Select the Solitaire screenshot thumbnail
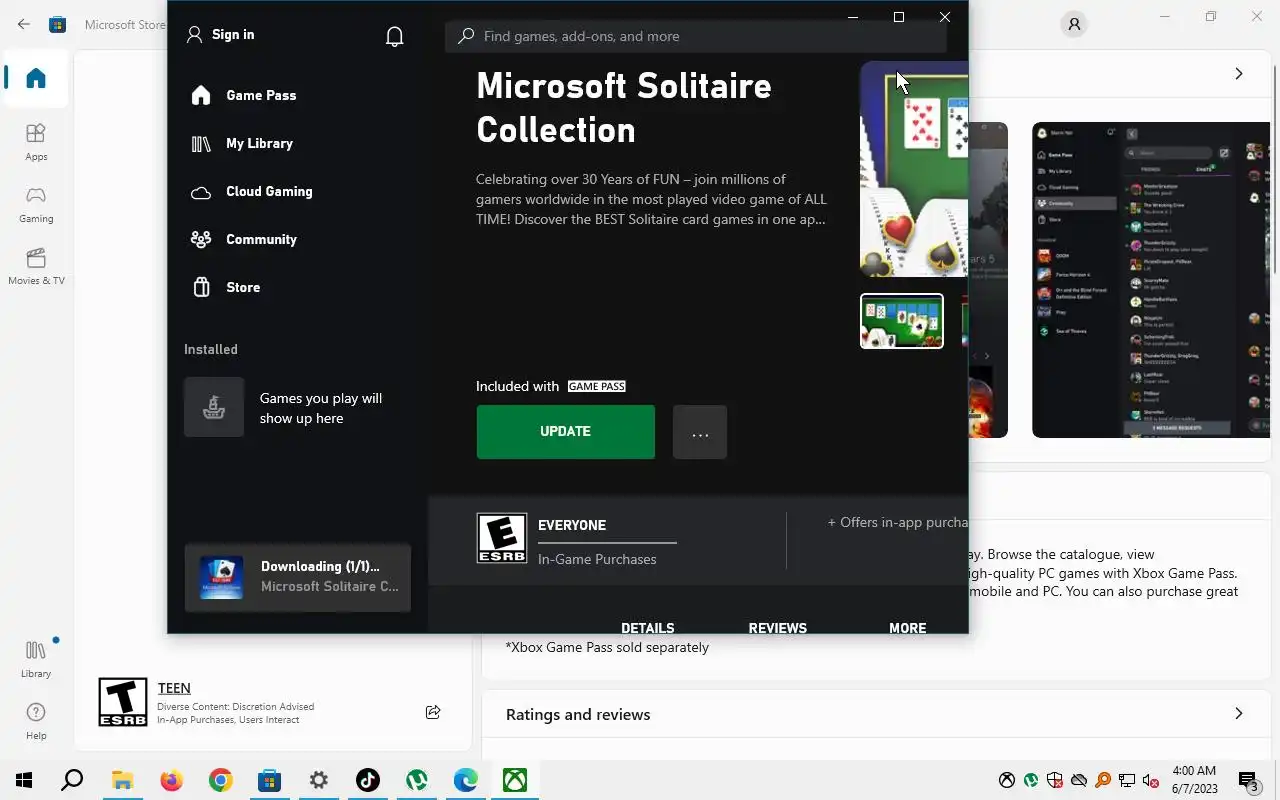Viewport: 1280px width, 800px height. (x=902, y=321)
